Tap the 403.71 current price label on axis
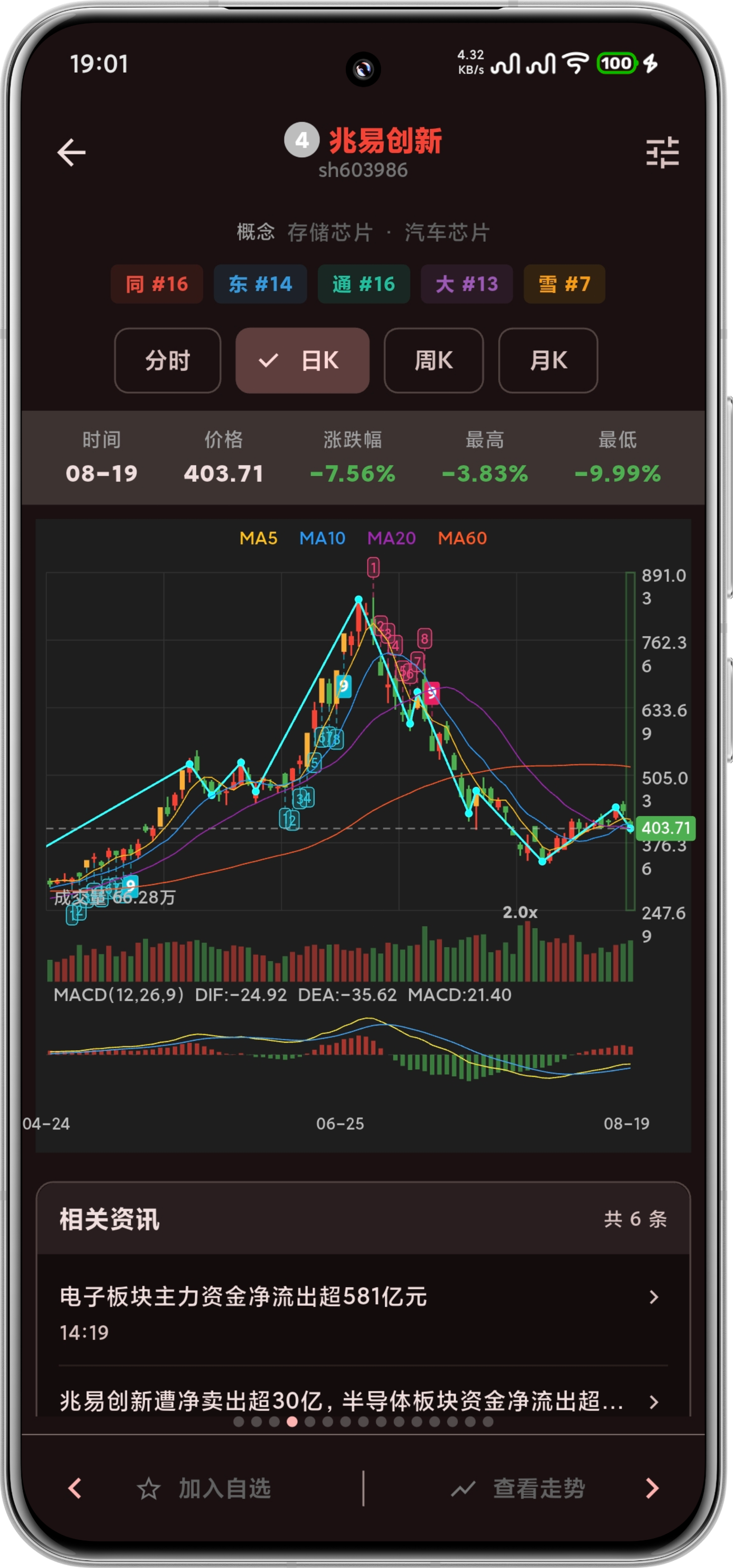The height and width of the screenshot is (1568, 733). pyautogui.click(x=666, y=828)
